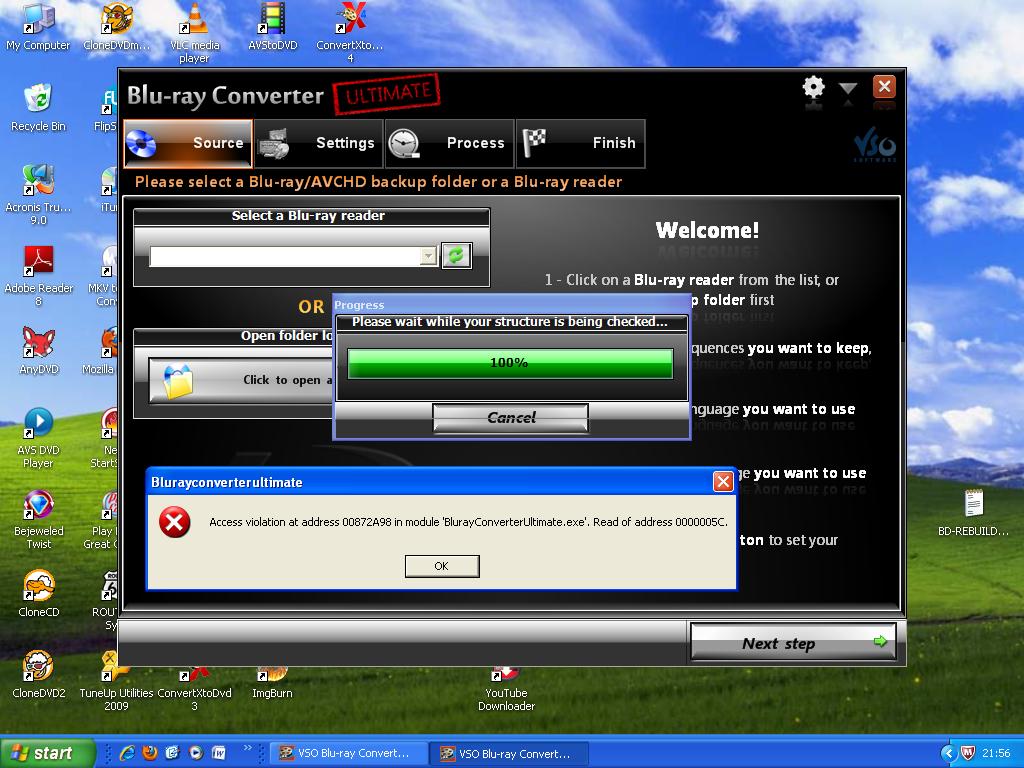1024x768 pixels.
Task: Open AVS DVD Player desktop icon
Action: click(39, 437)
